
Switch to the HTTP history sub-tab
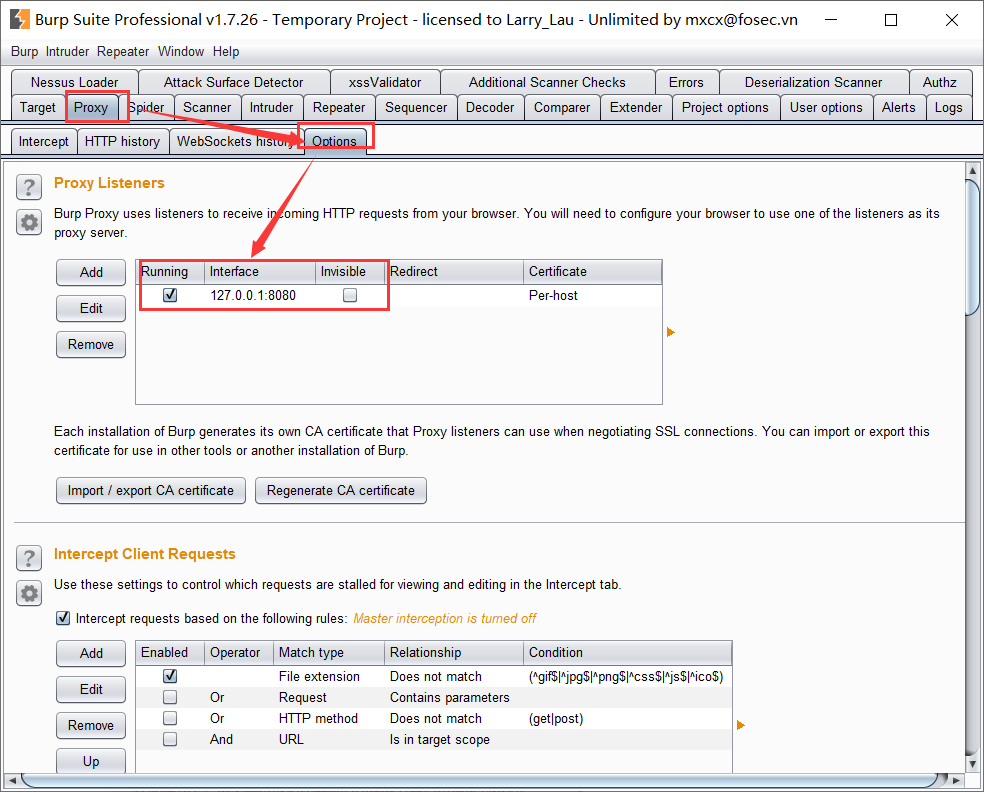(122, 141)
